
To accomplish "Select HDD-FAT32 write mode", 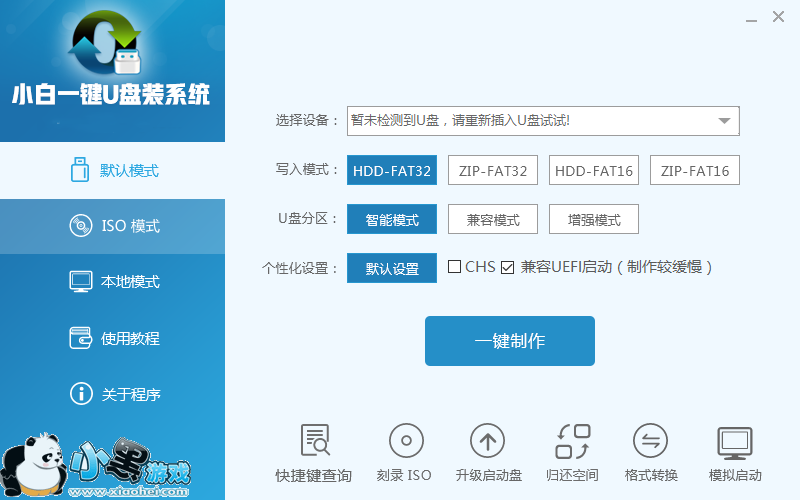I will (x=392, y=170).
